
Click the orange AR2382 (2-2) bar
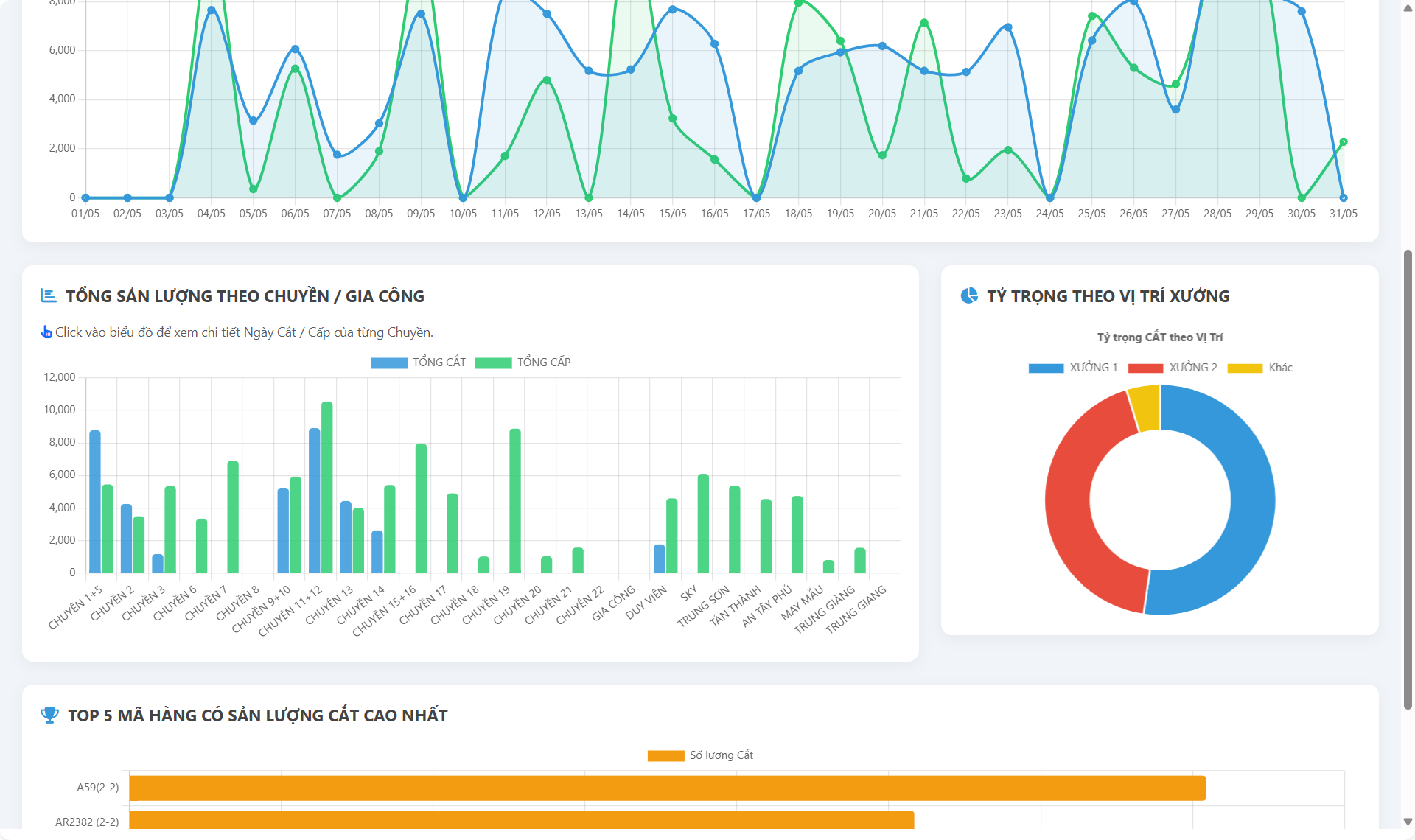pos(522,820)
